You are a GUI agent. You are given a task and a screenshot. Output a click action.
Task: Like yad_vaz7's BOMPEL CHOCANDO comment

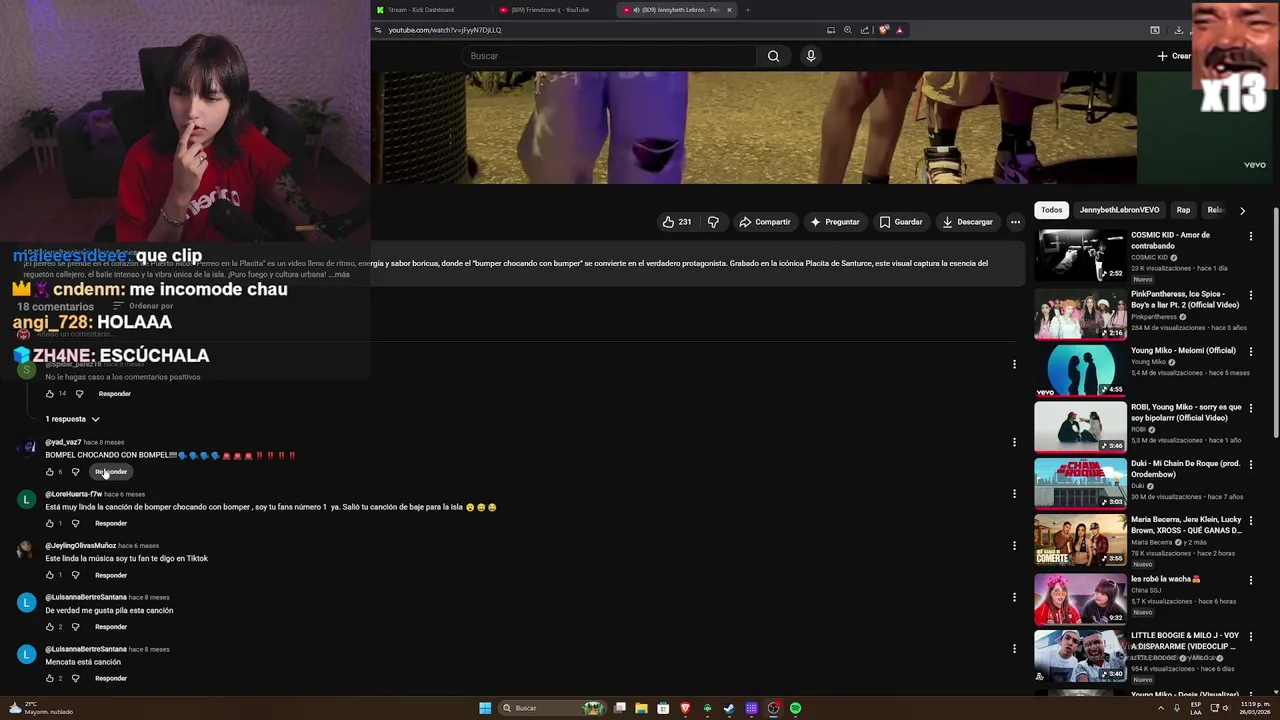click(50, 472)
